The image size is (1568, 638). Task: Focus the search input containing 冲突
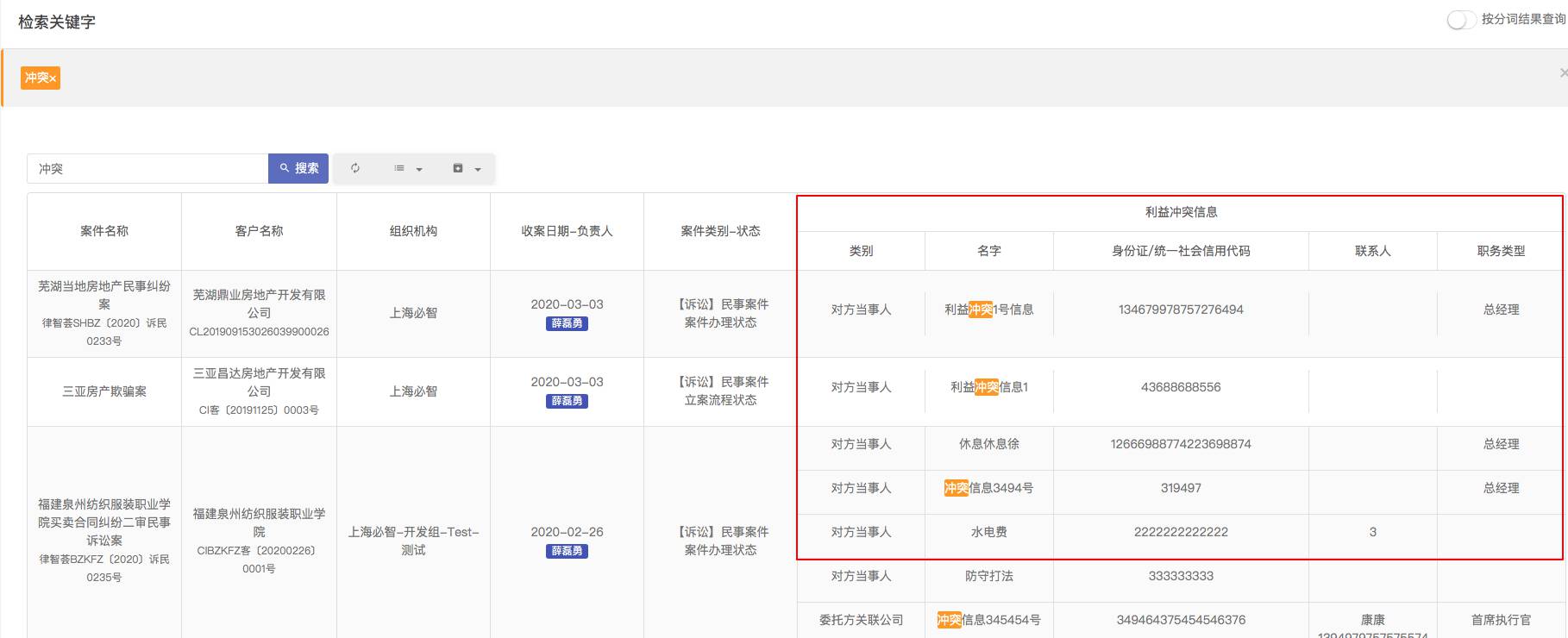pyautogui.click(x=147, y=169)
